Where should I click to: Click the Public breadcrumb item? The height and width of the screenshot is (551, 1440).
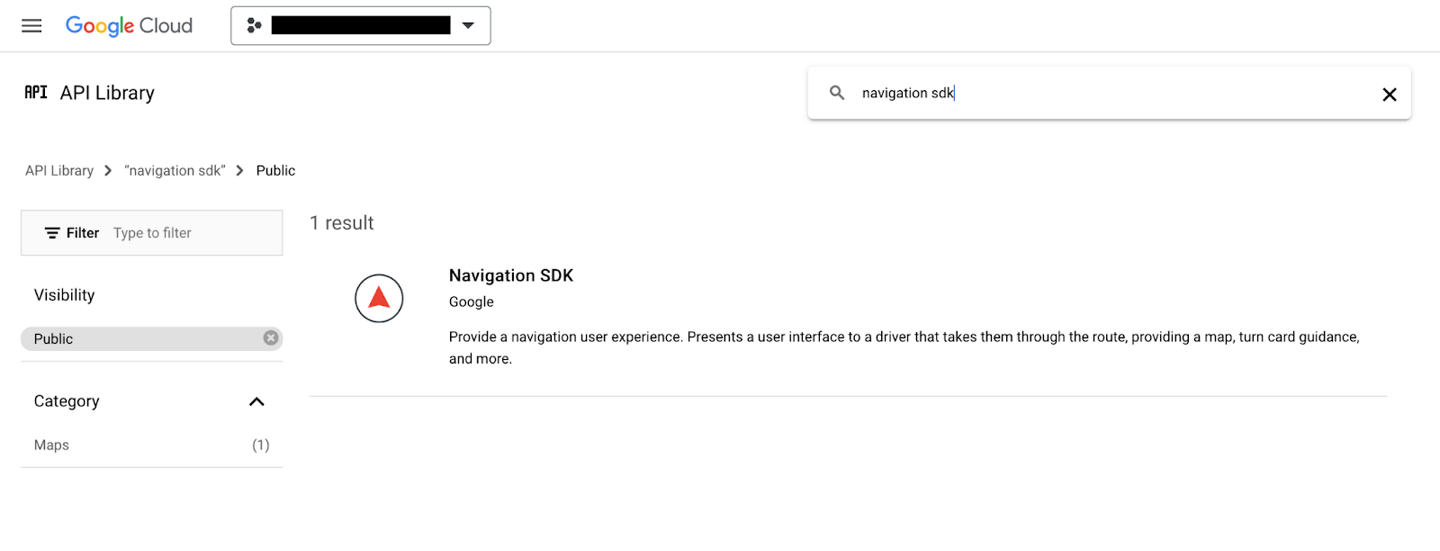pyautogui.click(x=275, y=171)
